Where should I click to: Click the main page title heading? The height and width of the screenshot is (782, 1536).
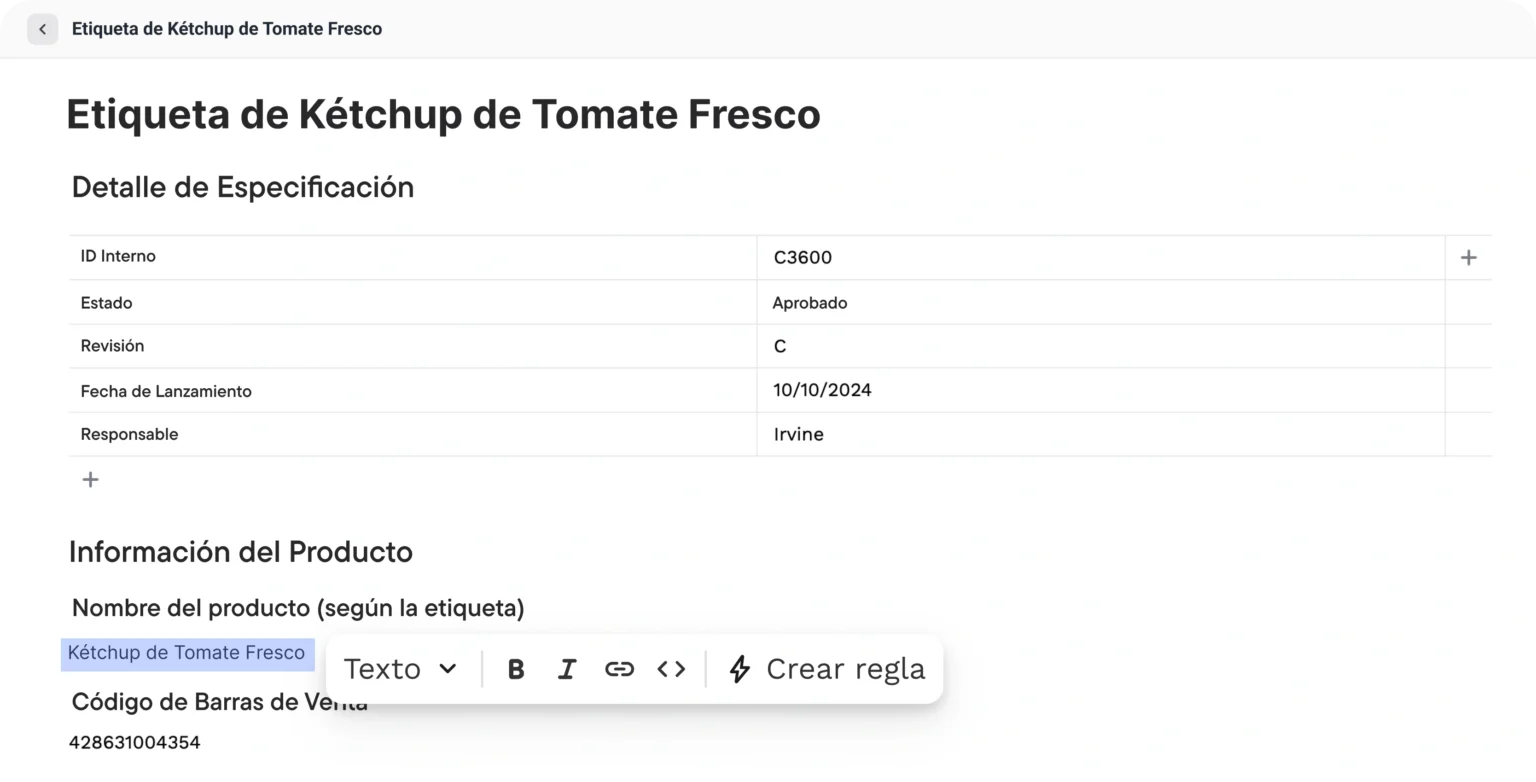pyautogui.click(x=443, y=114)
